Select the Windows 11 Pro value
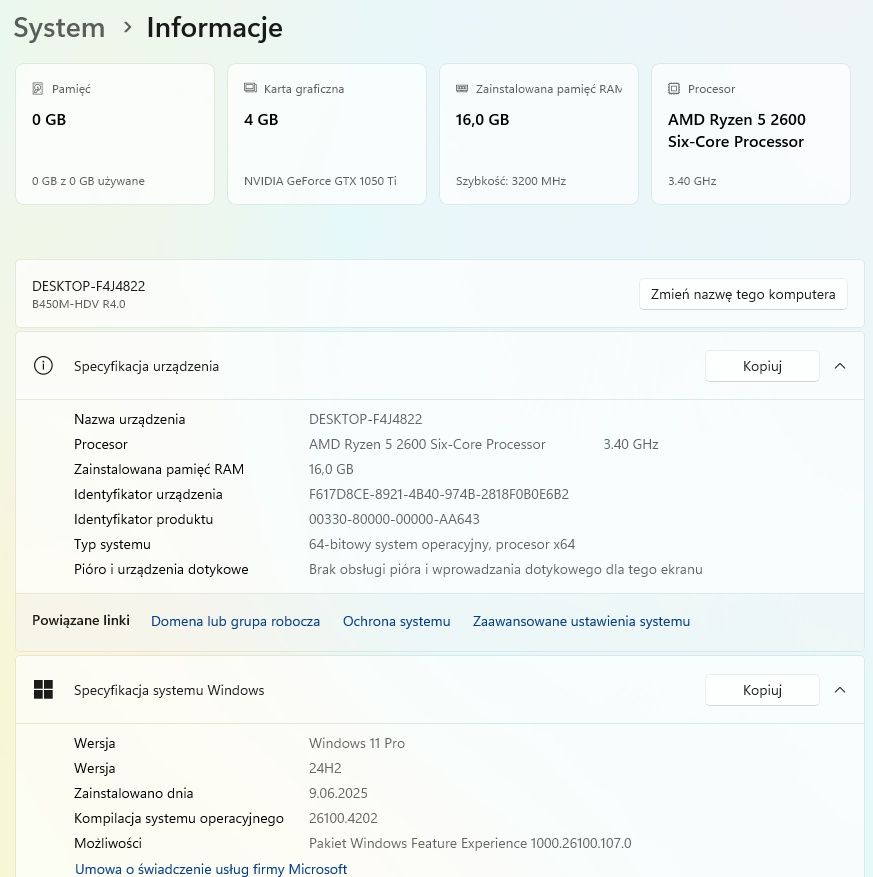Screen dimensions: 873x877 pyautogui.click(x=357, y=743)
